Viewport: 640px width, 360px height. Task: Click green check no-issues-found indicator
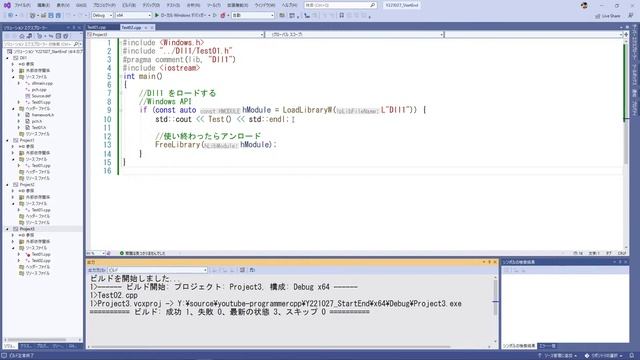click(122, 253)
